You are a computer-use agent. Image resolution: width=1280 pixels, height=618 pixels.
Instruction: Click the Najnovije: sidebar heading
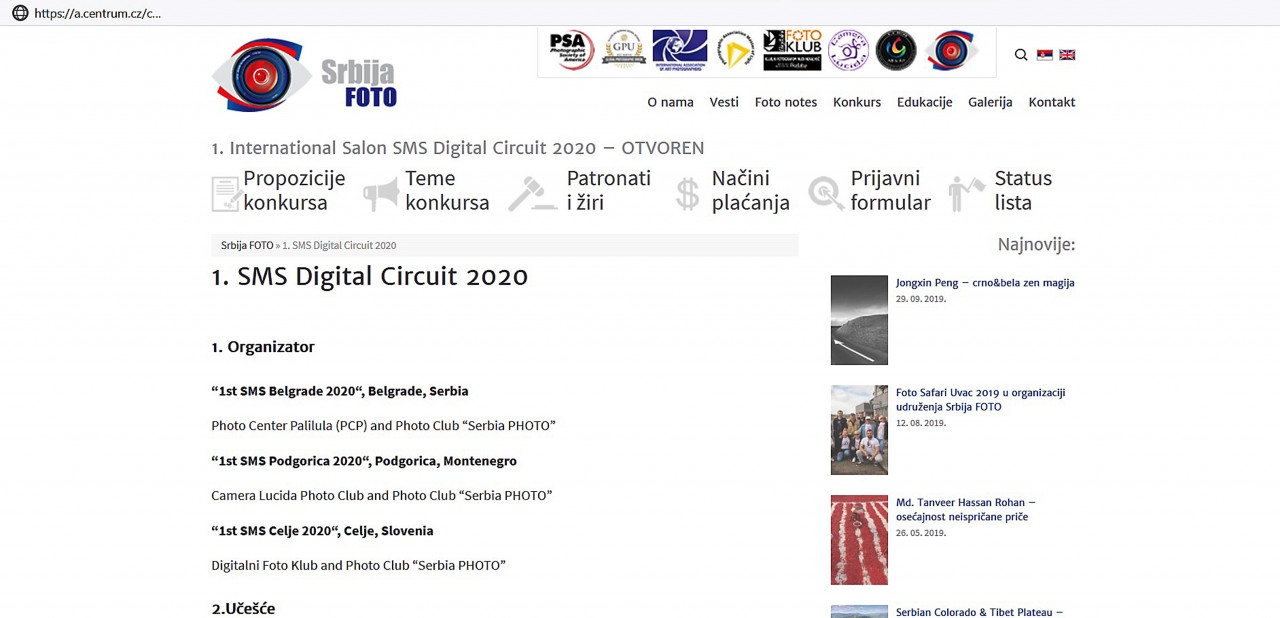pos(1036,245)
